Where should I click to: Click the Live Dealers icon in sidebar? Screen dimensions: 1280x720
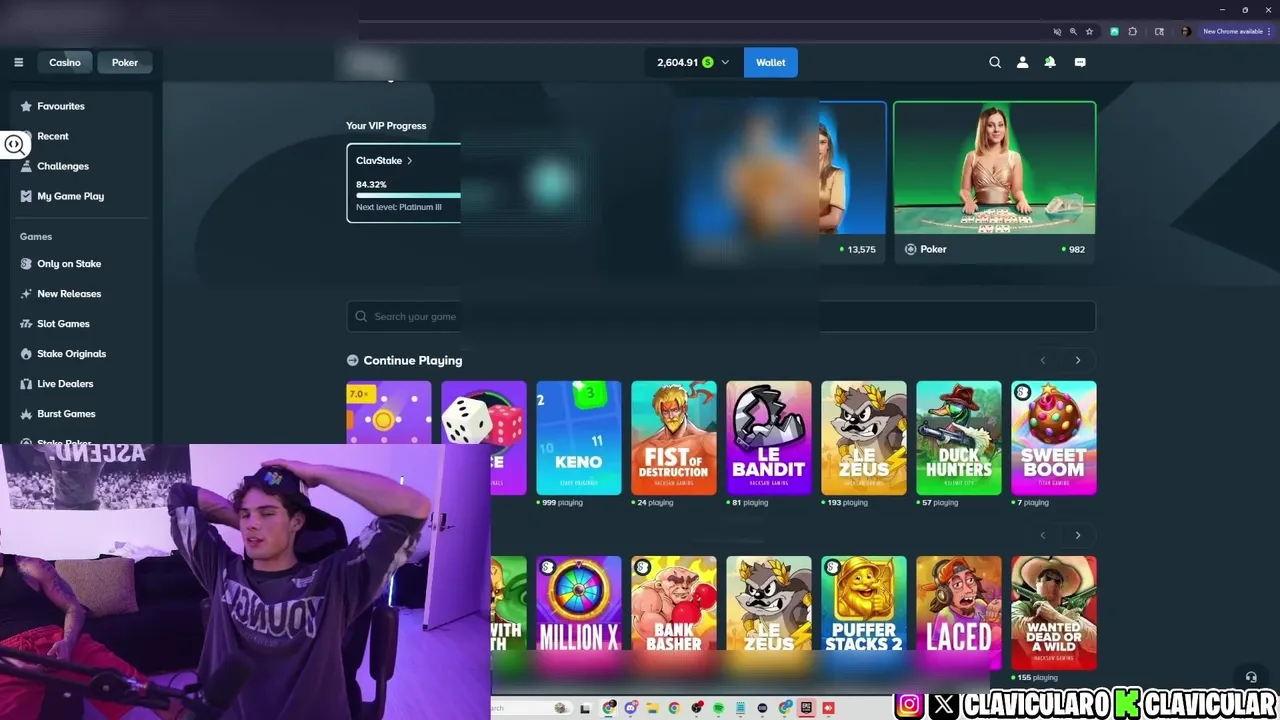[26, 384]
